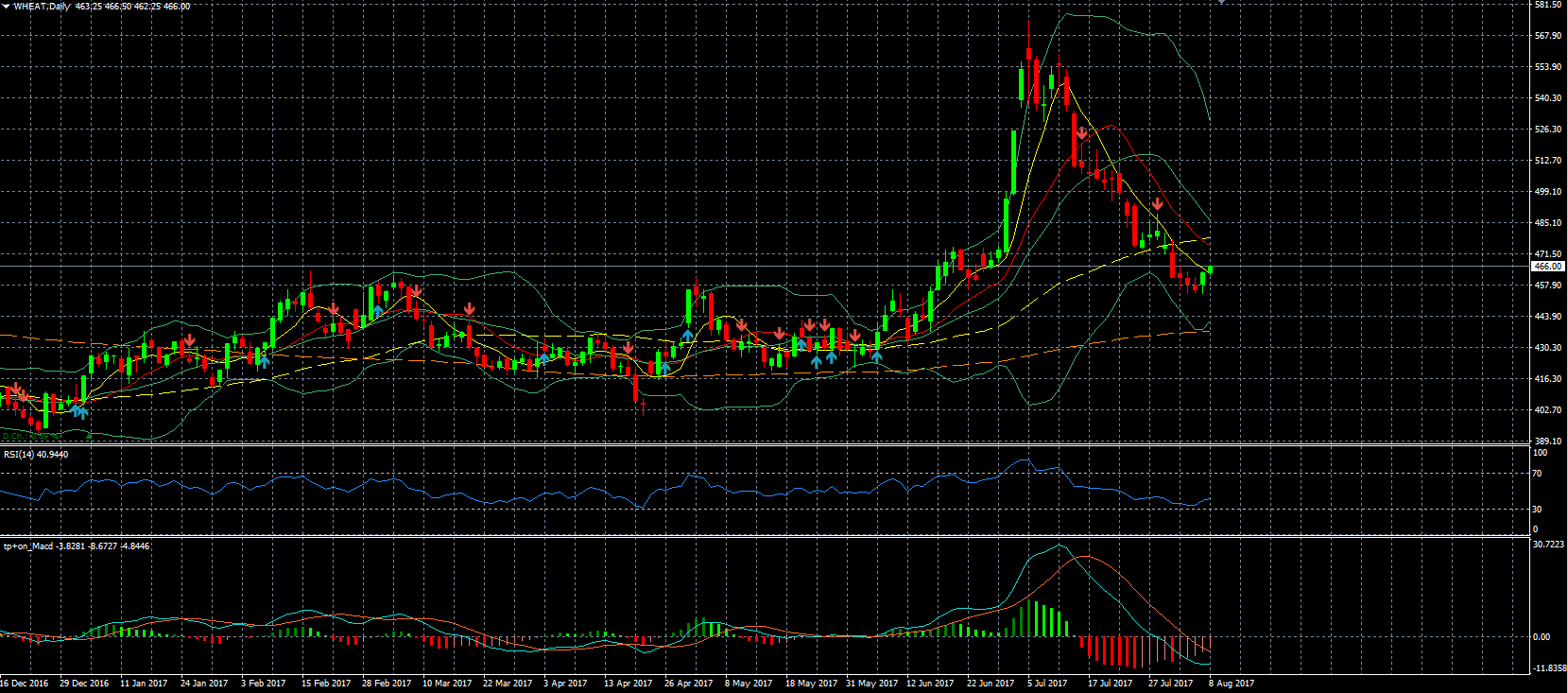The height and width of the screenshot is (693, 1568).
Task: Click the 3 Apr 2017 date label
Action: pos(565,684)
